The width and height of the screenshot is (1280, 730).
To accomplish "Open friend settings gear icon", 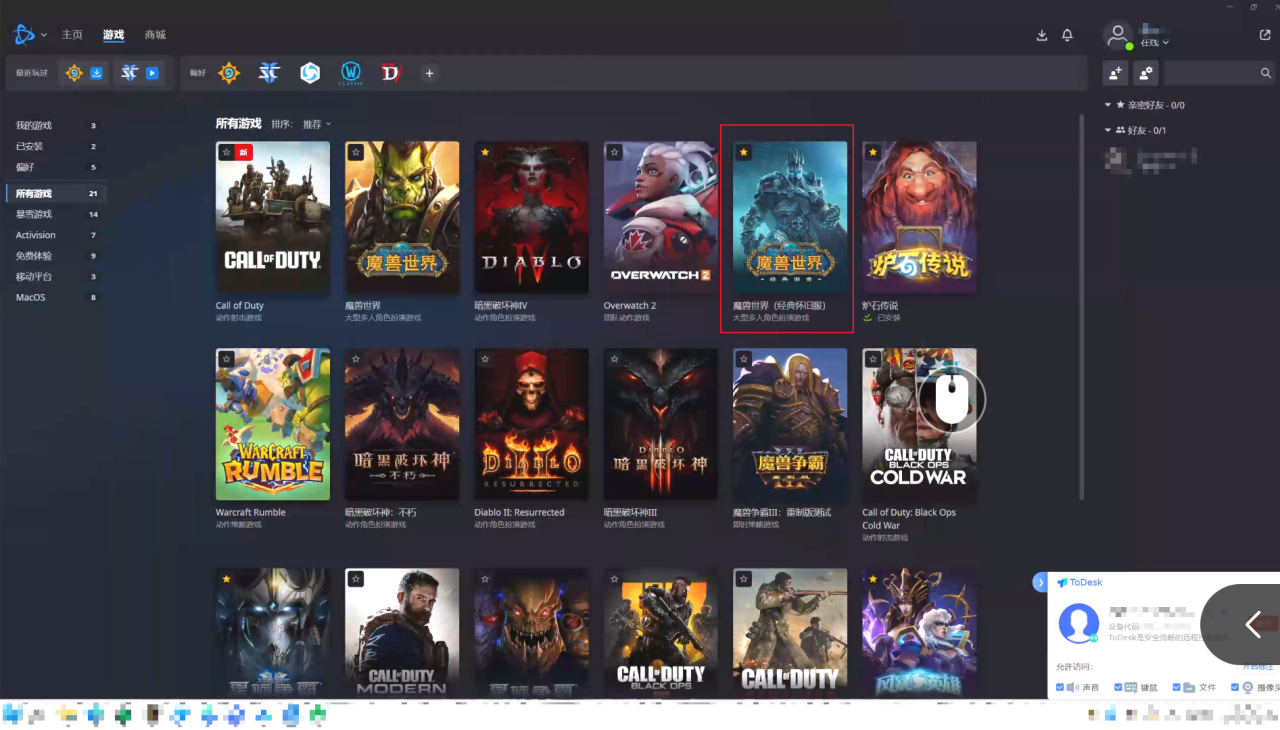I will tap(1146, 73).
